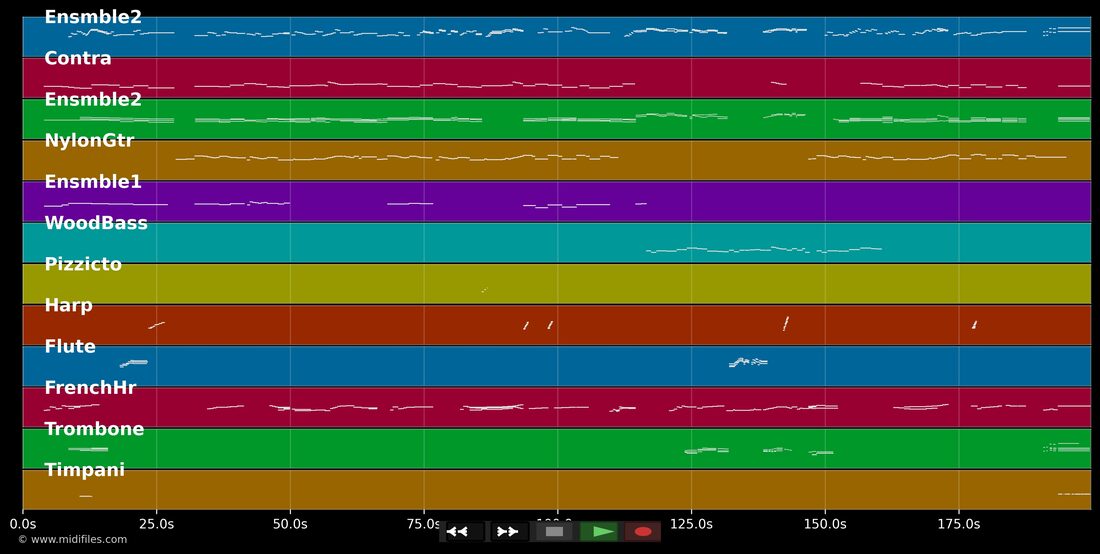Select the Timpani track label
Viewport: 1100px width, 554px height.
(x=84, y=471)
